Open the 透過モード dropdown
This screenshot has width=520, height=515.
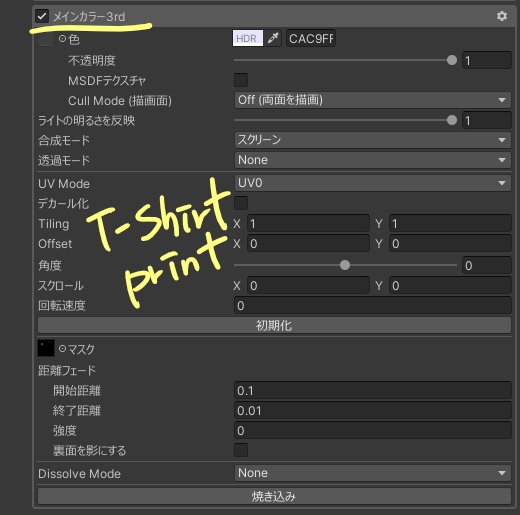tap(373, 160)
